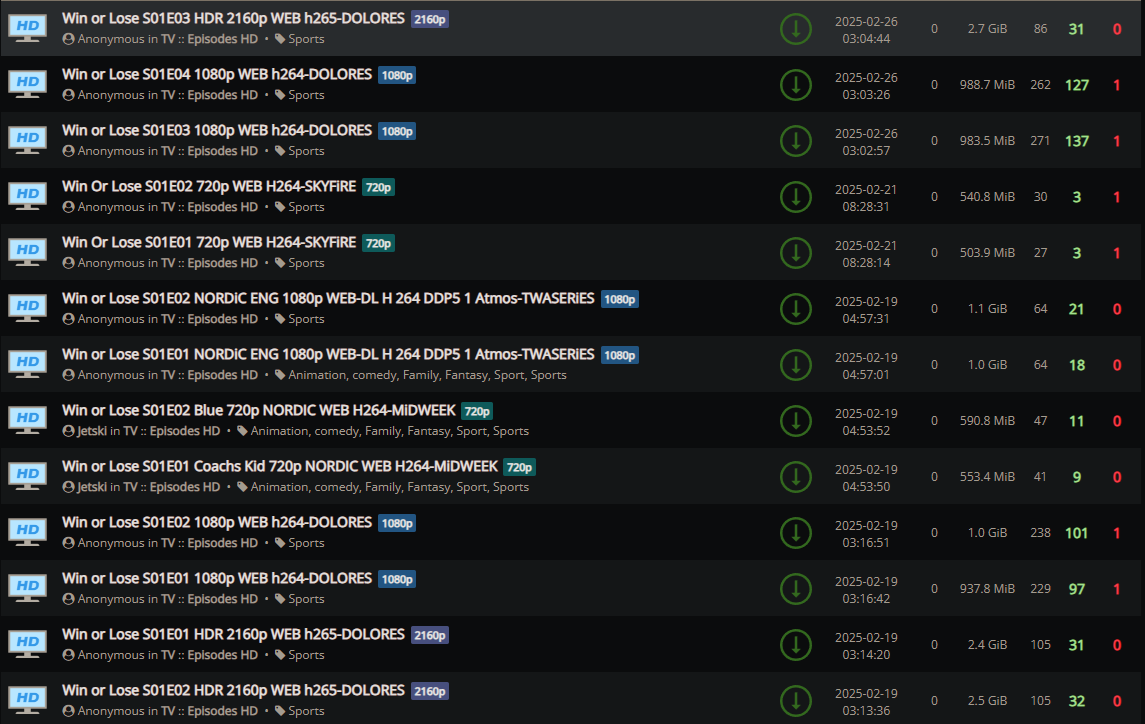
Task: Open Win or Lose S01E04 1080p DOLORES title
Action: [217, 75]
